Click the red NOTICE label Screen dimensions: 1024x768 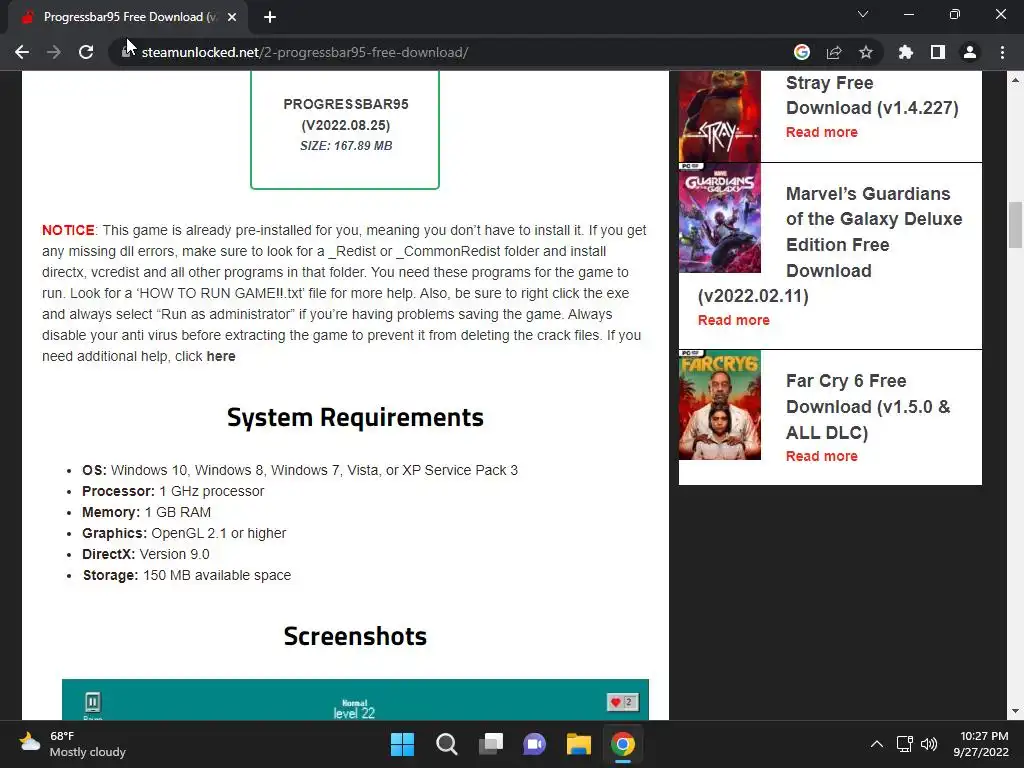point(68,230)
